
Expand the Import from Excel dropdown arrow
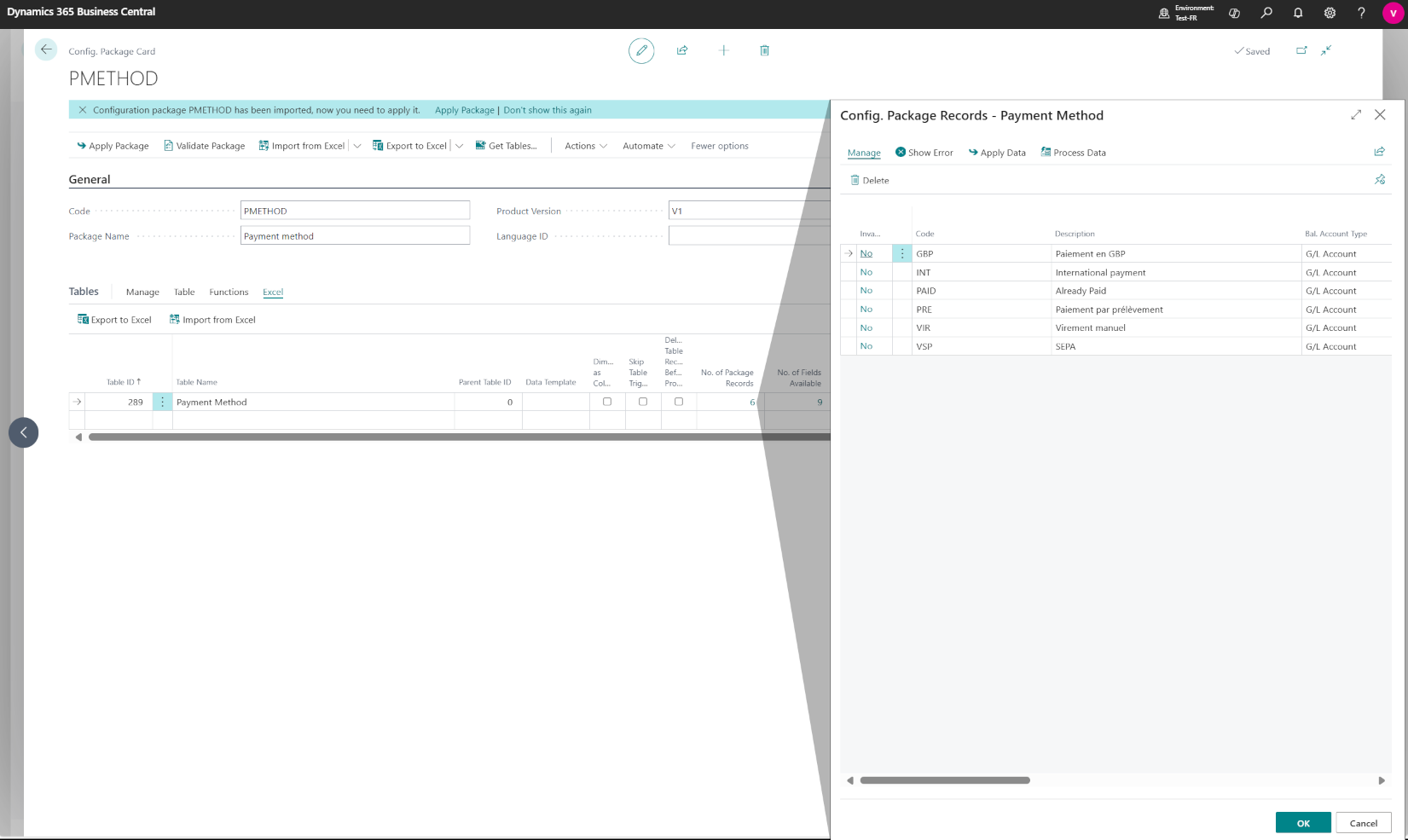(x=357, y=146)
